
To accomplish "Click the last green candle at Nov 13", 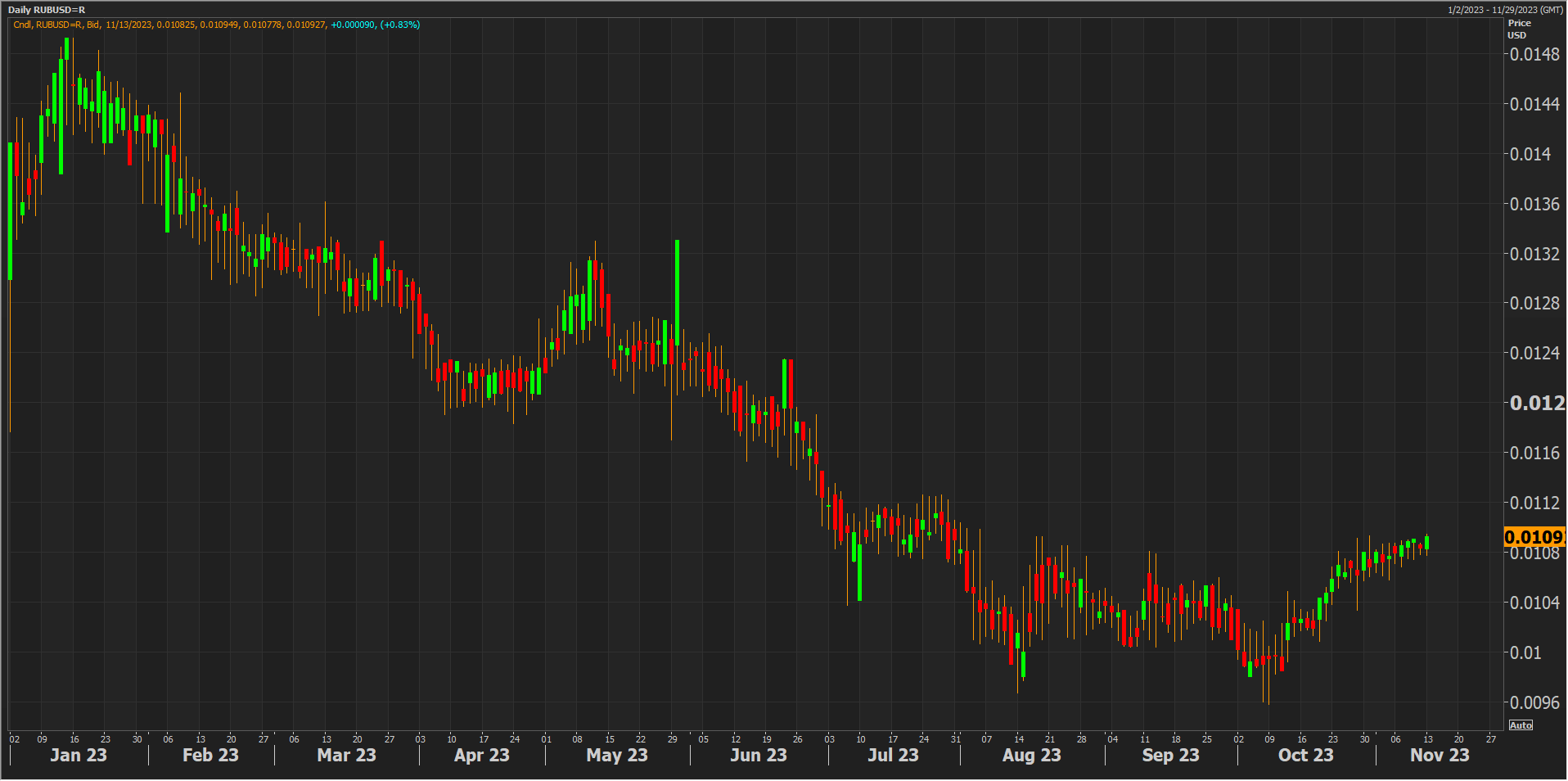I will [x=1426, y=543].
